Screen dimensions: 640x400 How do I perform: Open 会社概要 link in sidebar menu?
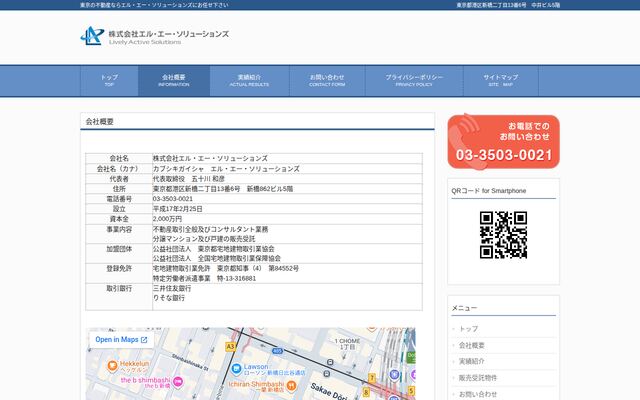tap(471, 345)
